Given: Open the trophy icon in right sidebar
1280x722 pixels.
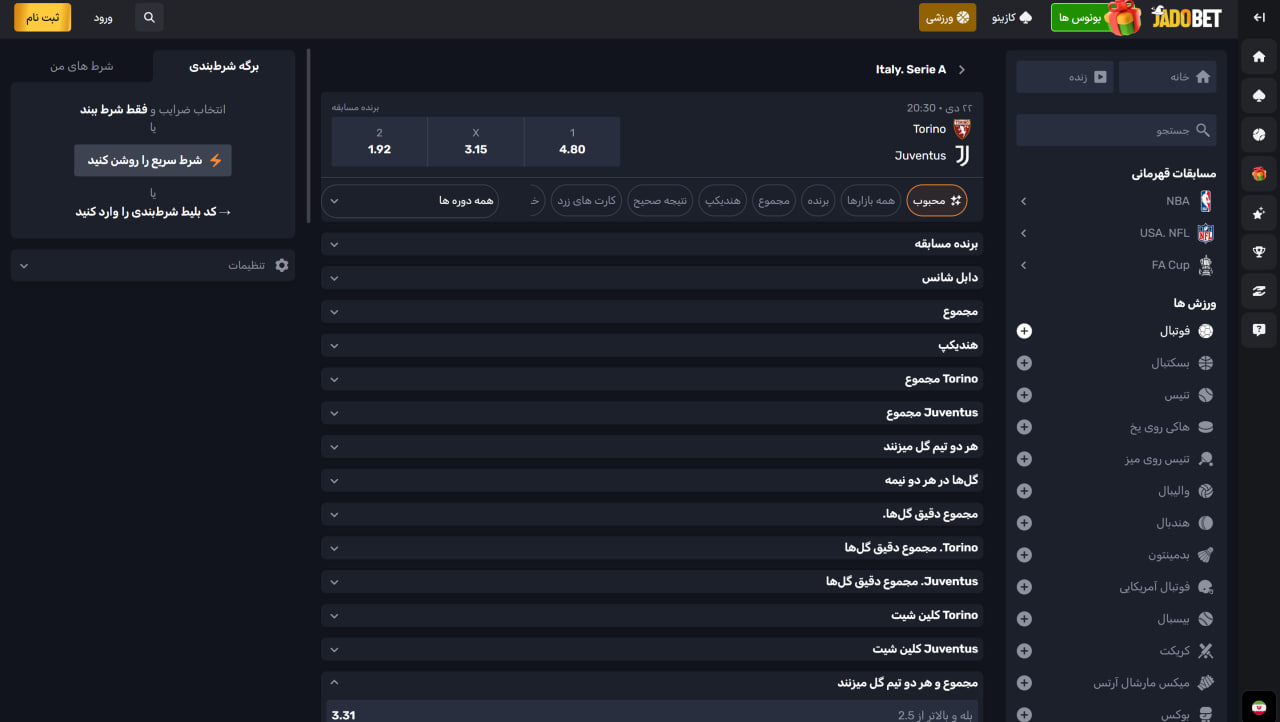Looking at the screenshot, I should [1259, 251].
